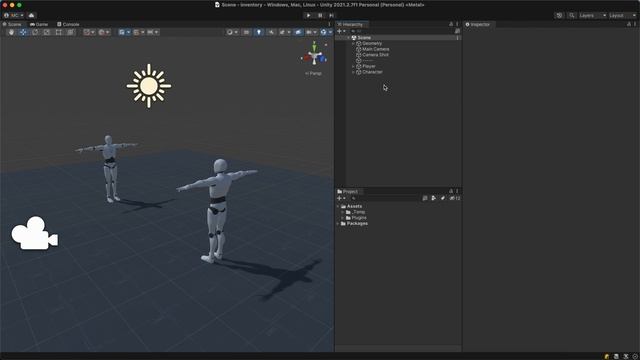Lock the Inspector panel
640x360 pixels.
tap(629, 24)
